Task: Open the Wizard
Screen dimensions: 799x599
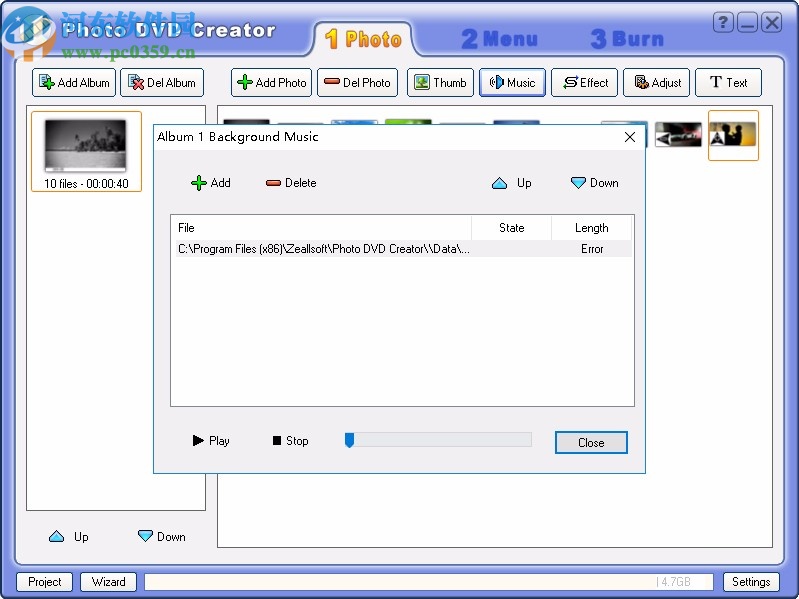Action: 109,582
